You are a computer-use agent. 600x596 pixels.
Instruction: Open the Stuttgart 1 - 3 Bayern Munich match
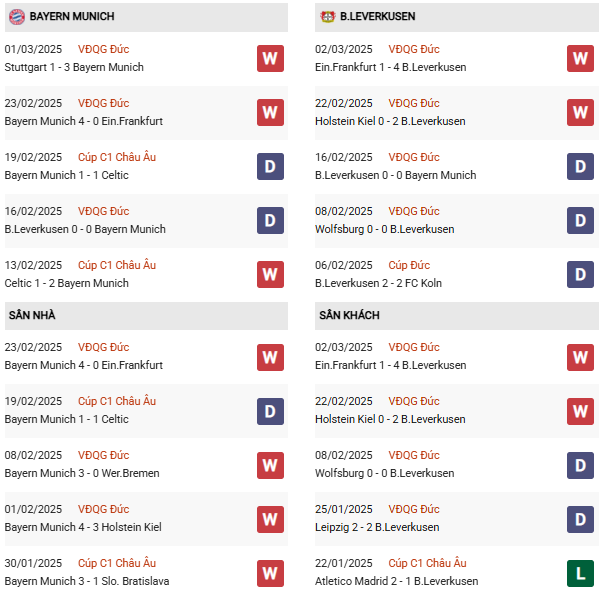[x=74, y=67]
